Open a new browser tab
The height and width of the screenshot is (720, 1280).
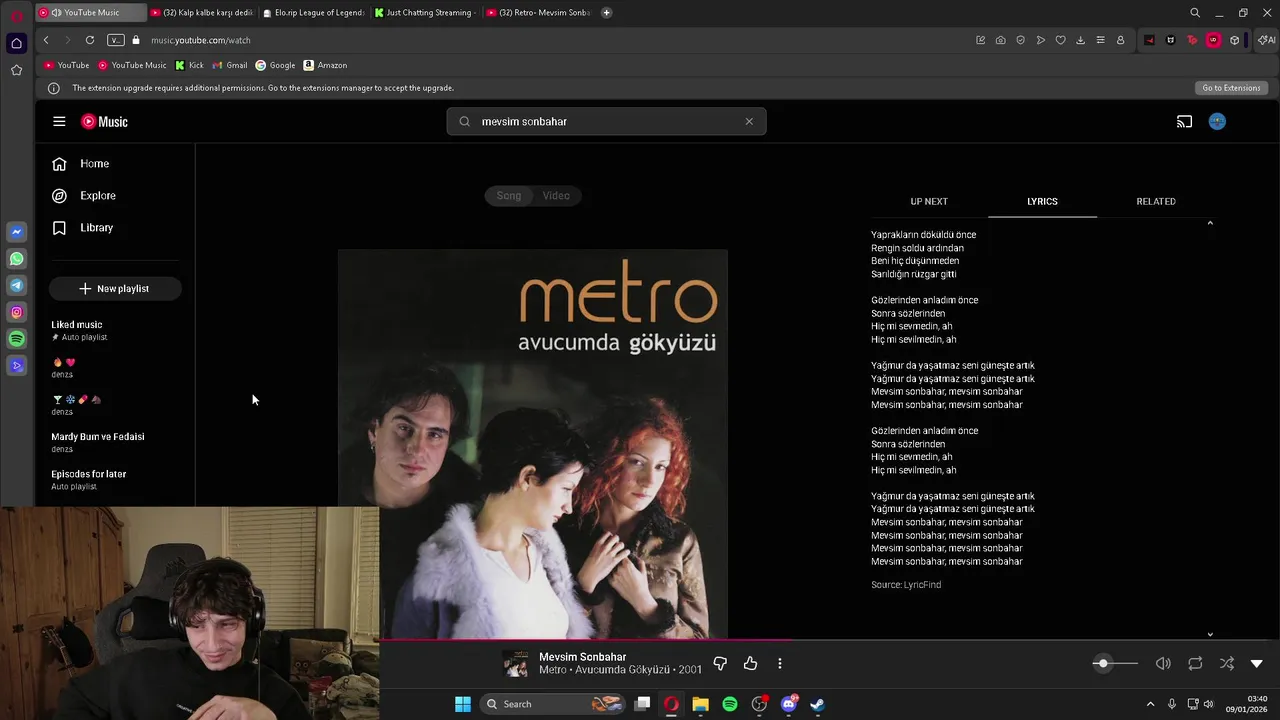[606, 13]
